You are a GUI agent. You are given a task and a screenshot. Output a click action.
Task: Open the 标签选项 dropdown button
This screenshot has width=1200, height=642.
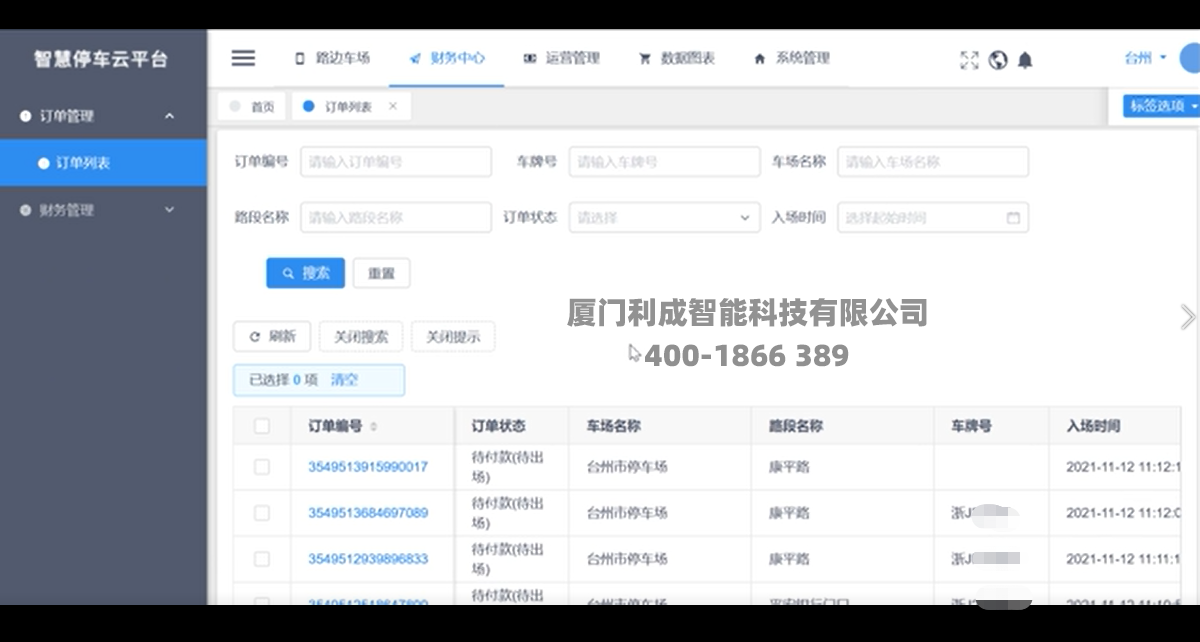tap(1161, 106)
